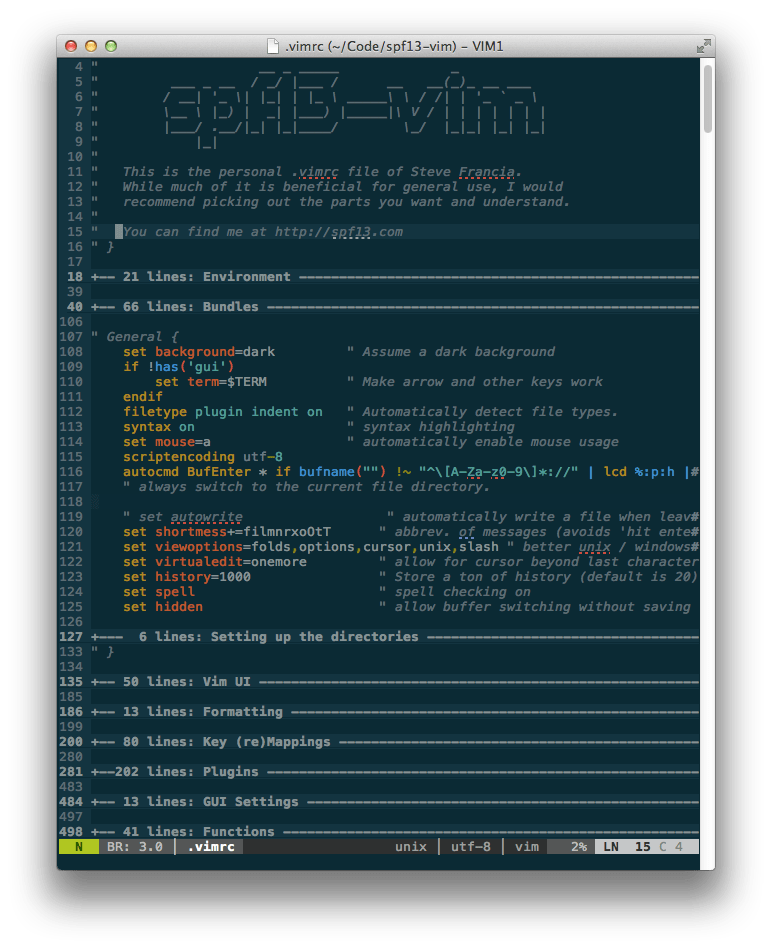Click the 'set history=1000' line
The width and height of the screenshot is (772, 949).
[187, 577]
